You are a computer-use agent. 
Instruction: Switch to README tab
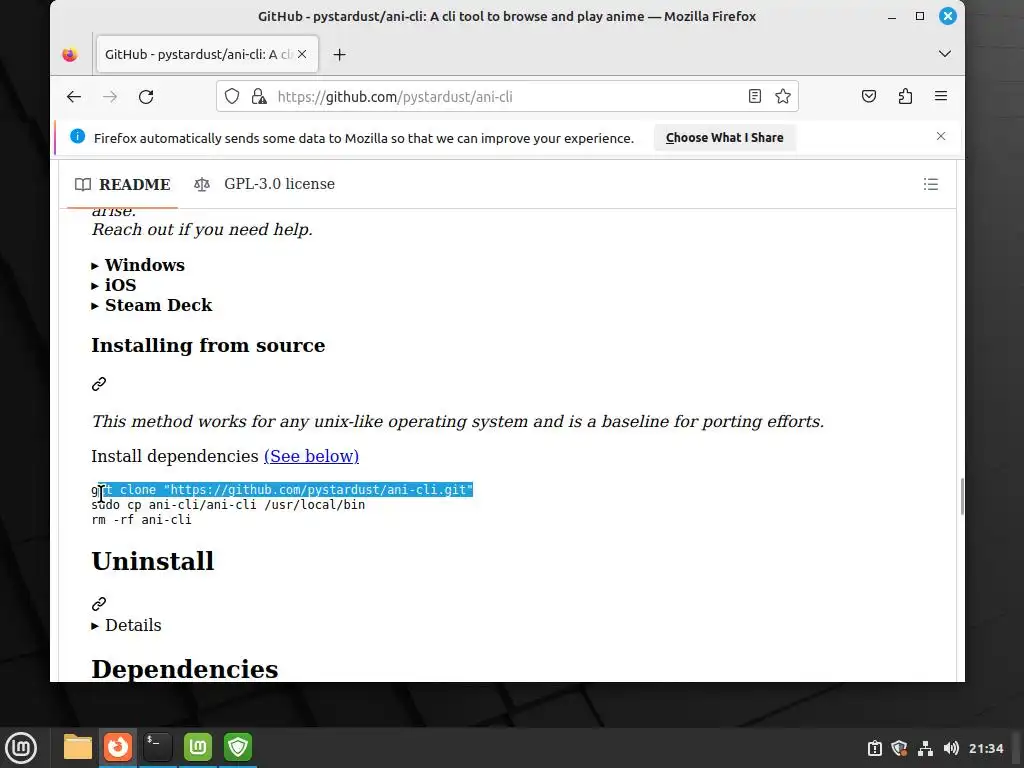click(123, 184)
